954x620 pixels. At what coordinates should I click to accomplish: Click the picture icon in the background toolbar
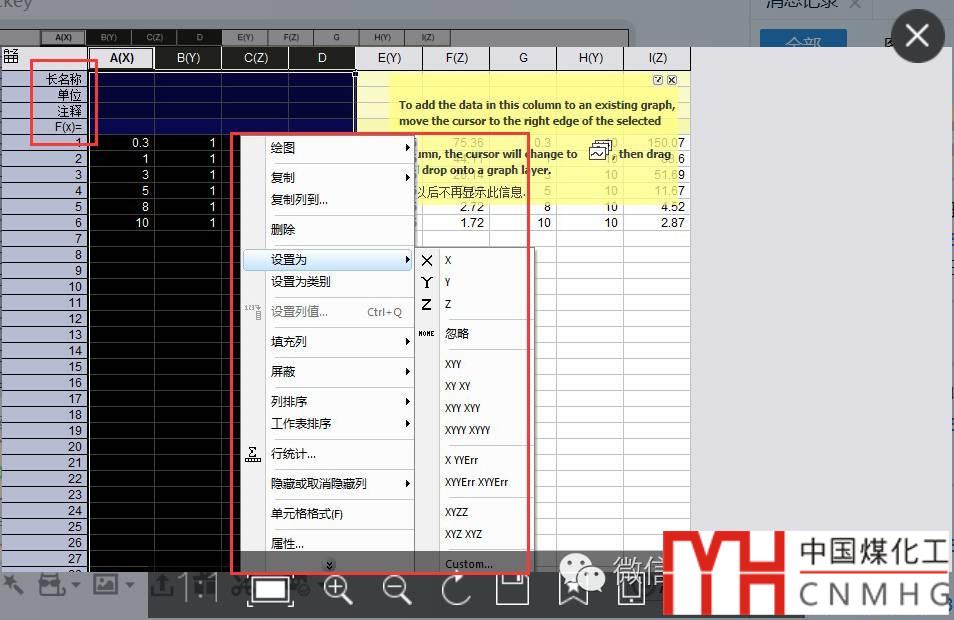pyautogui.click(x=105, y=585)
